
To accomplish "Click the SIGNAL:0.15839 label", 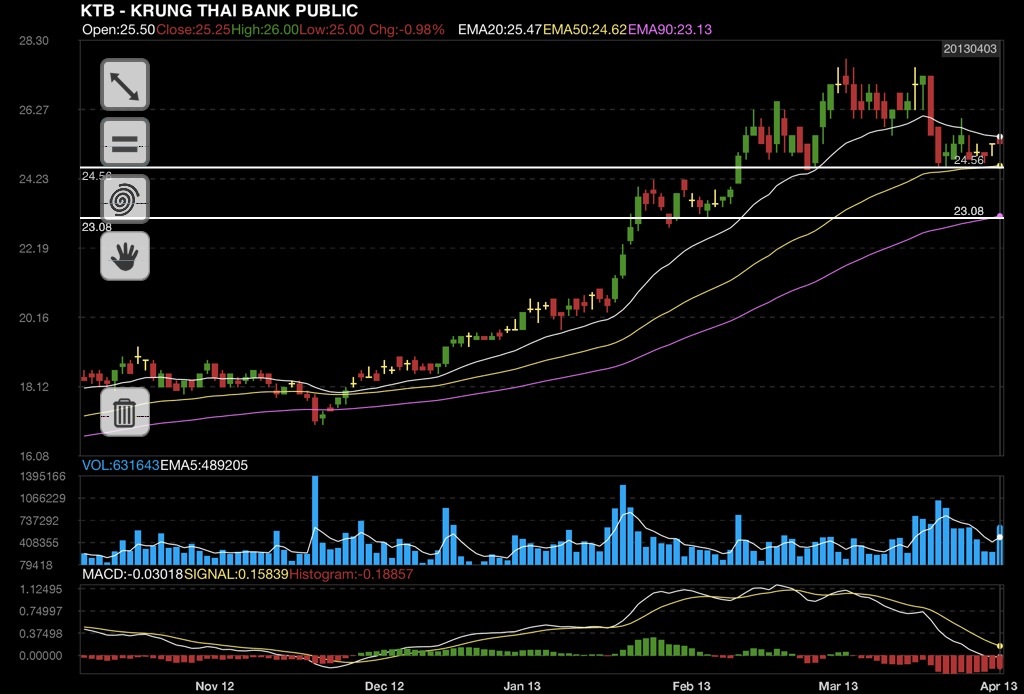I will [236, 574].
